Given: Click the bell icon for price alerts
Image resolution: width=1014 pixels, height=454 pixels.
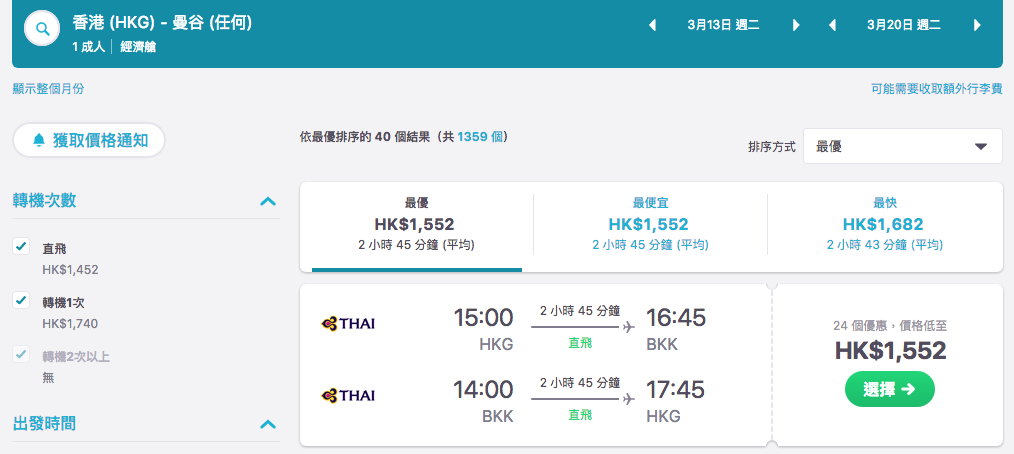Looking at the screenshot, I should point(39,140).
